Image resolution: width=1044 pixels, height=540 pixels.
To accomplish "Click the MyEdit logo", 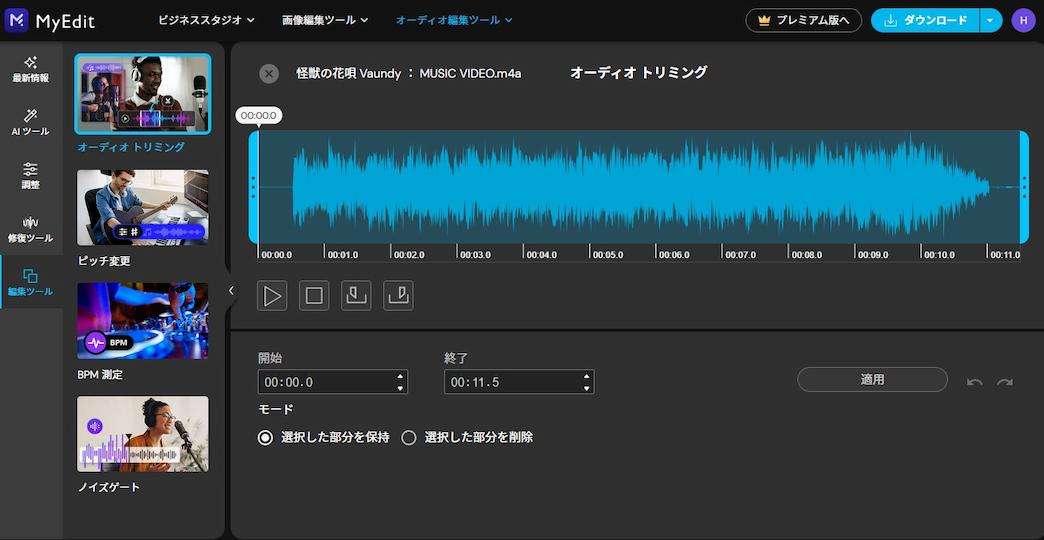I will [x=49, y=21].
